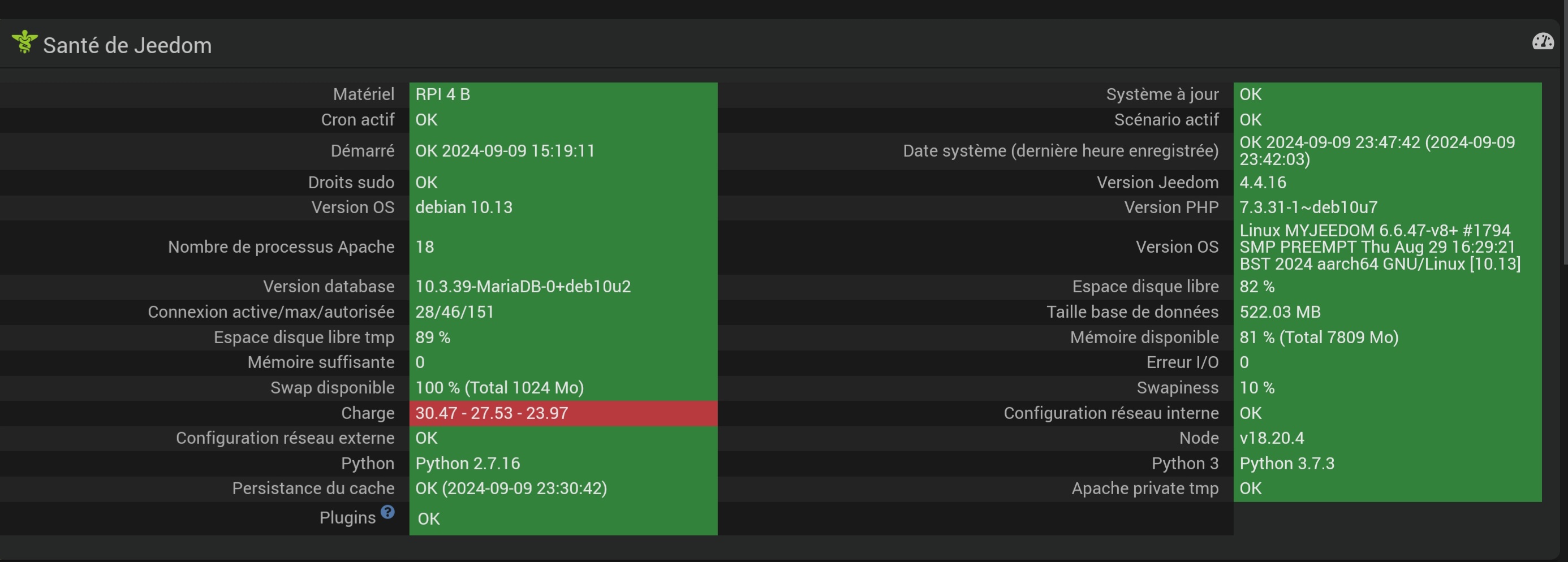Image resolution: width=1568 pixels, height=562 pixels.
Task: Click the Mémoire disponible 81 % value
Action: [1319, 337]
